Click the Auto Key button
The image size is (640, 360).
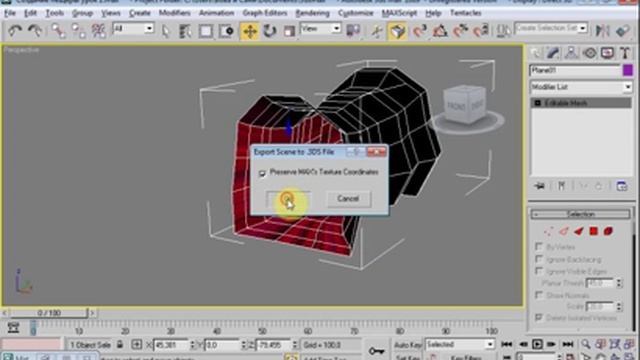click(x=407, y=345)
